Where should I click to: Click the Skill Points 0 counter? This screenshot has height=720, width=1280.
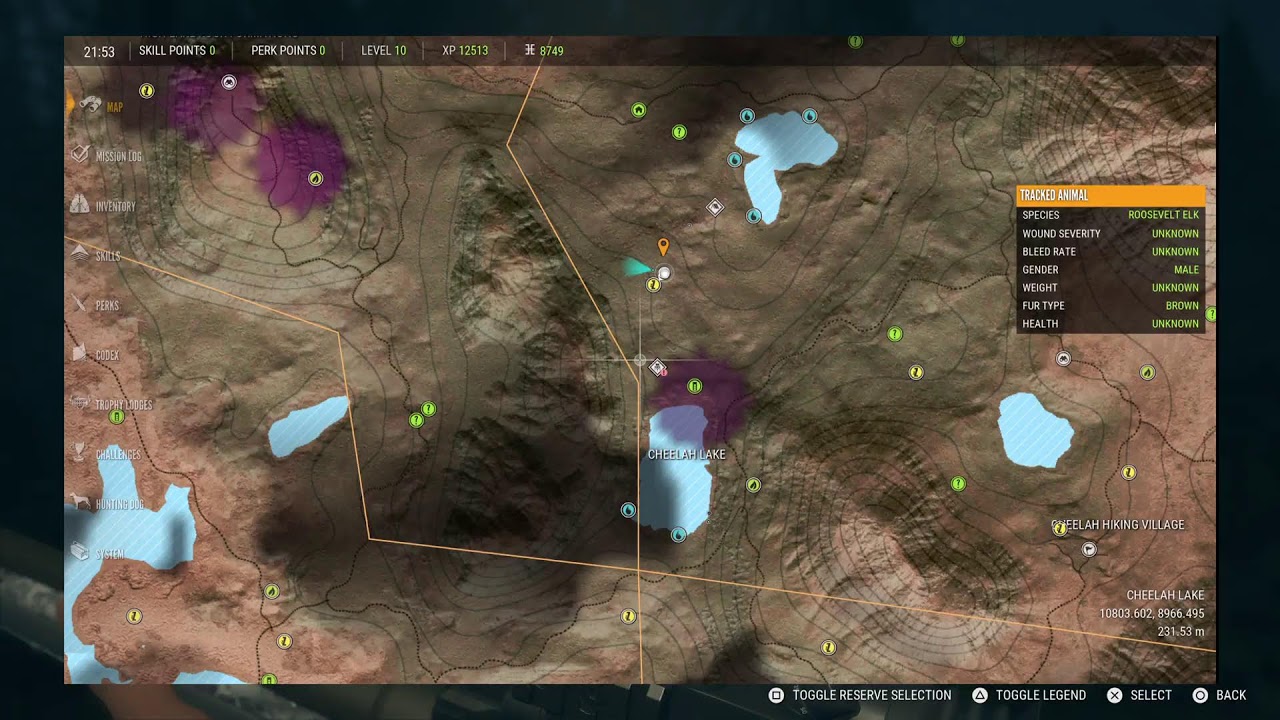pyautogui.click(x=177, y=51)
